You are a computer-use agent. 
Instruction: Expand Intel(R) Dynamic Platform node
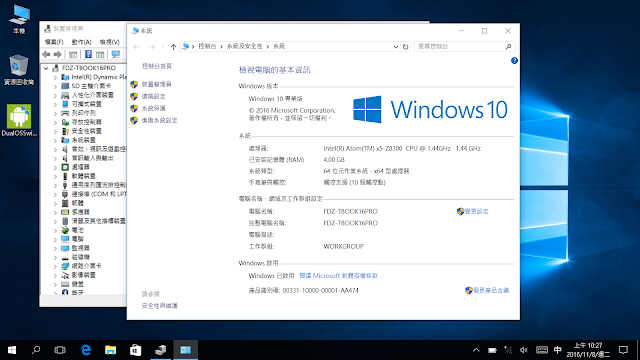pyautogui.click(x=55, y=77)
